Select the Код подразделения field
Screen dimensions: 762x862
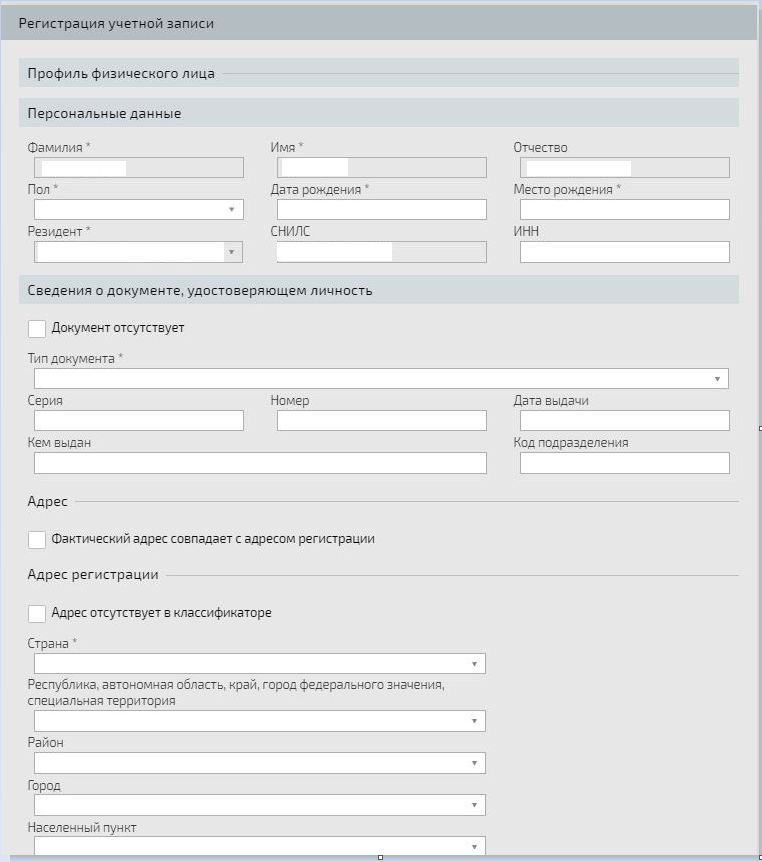tap(625, 463)
